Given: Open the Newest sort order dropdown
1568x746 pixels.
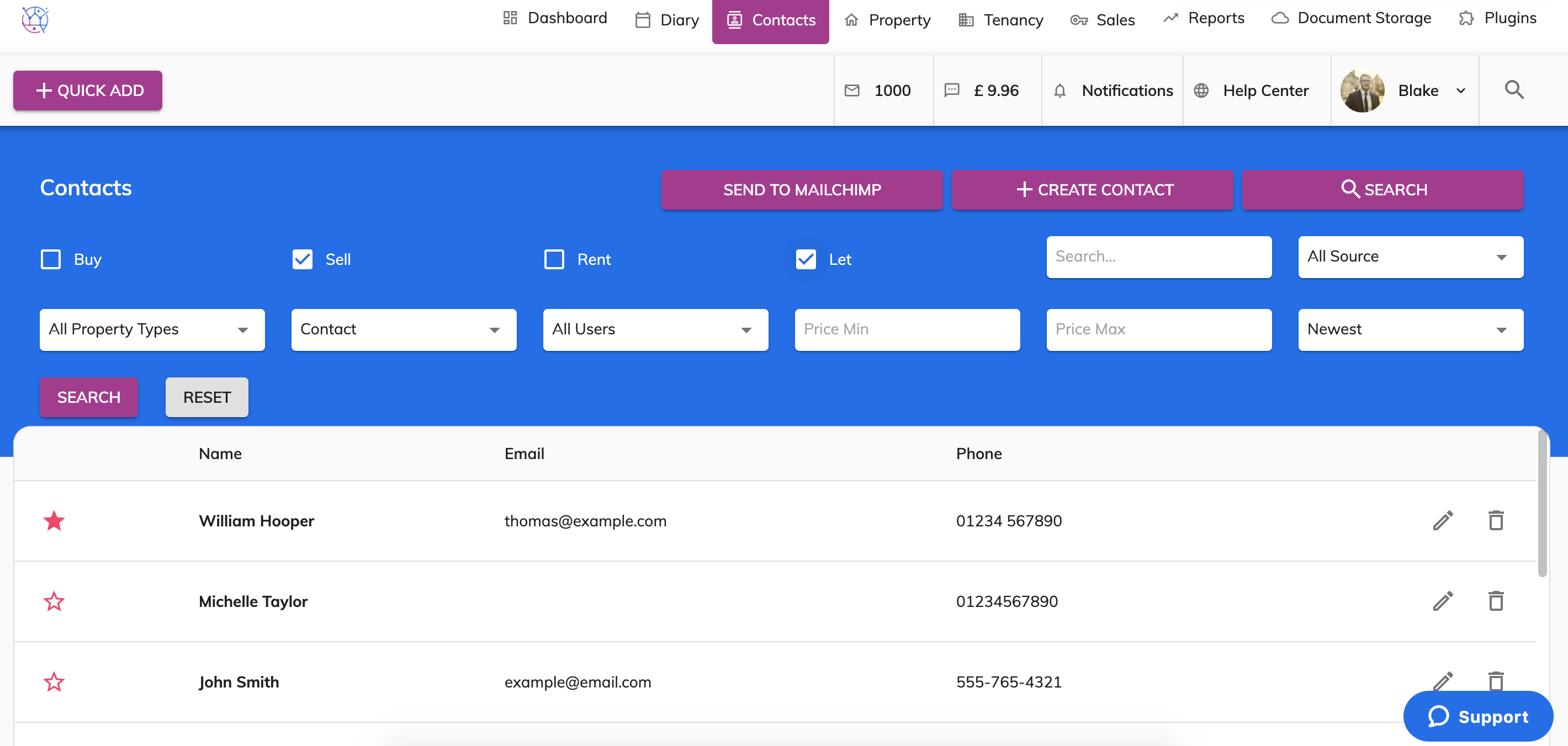Looking at the screenshot, I should pyautogui.click(x=1410, y=329).
